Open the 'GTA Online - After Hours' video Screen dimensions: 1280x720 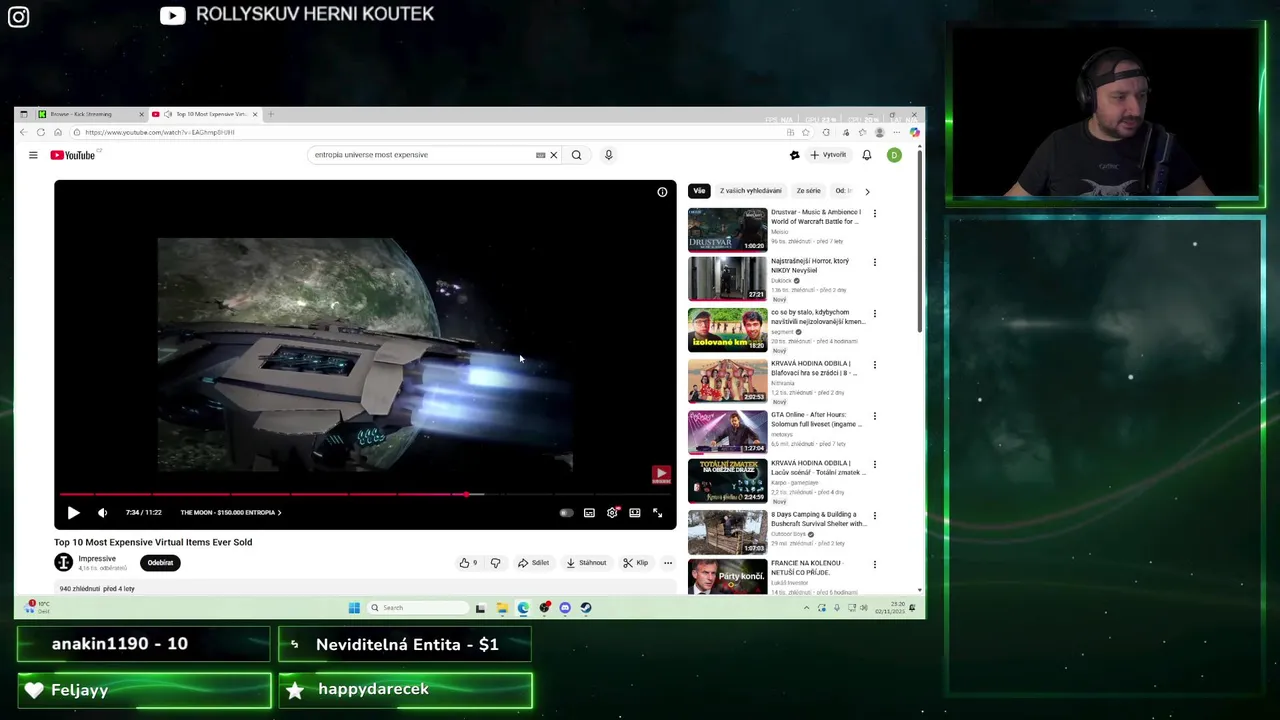tap(727, 431)
